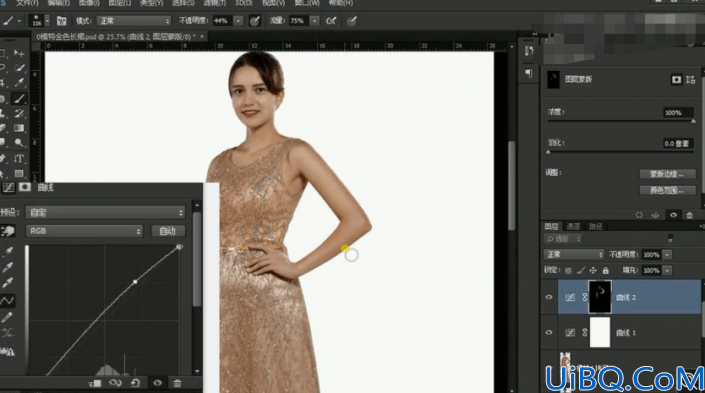Select the pixel mask button in Properties
The image size is (705, 393).
click(x=676, y=80)
